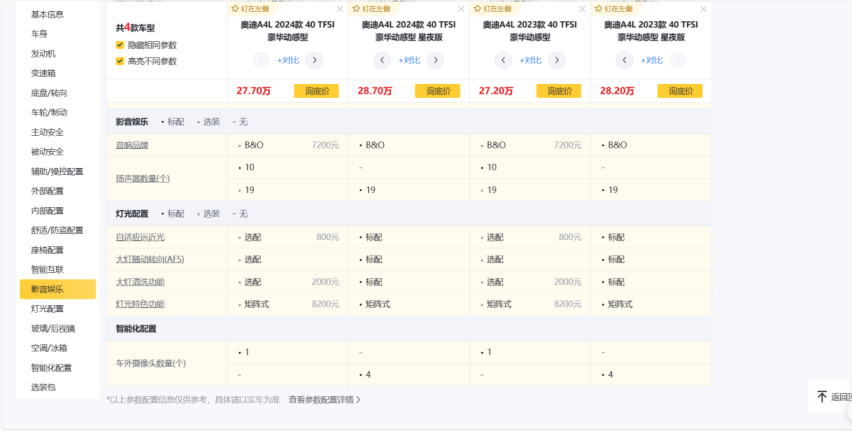This screenshot has height=431, width=852.
Task: Close the 28.70万 2024 星夜版 column
Action: click(x=459, y=9)
